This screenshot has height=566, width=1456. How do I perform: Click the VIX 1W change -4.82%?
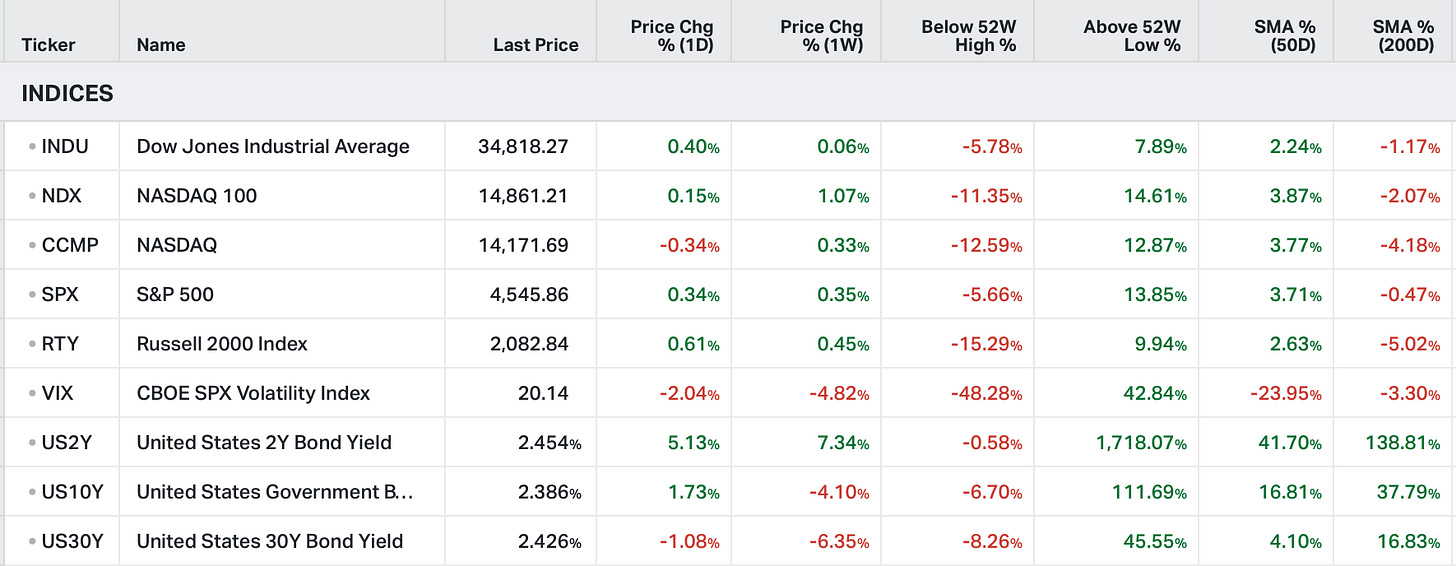839,393
